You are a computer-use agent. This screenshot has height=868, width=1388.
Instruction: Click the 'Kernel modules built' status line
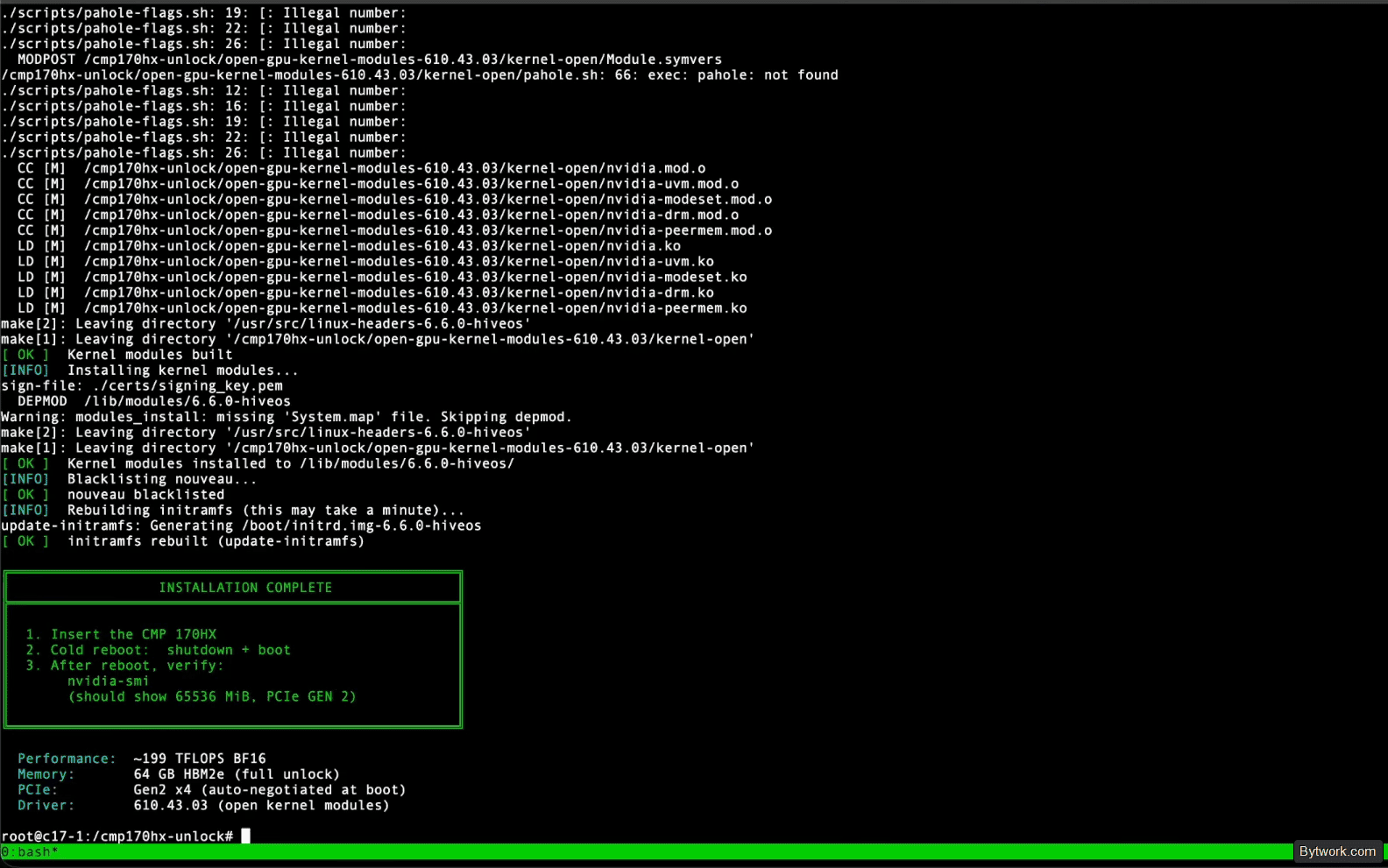tap(117, 355)
